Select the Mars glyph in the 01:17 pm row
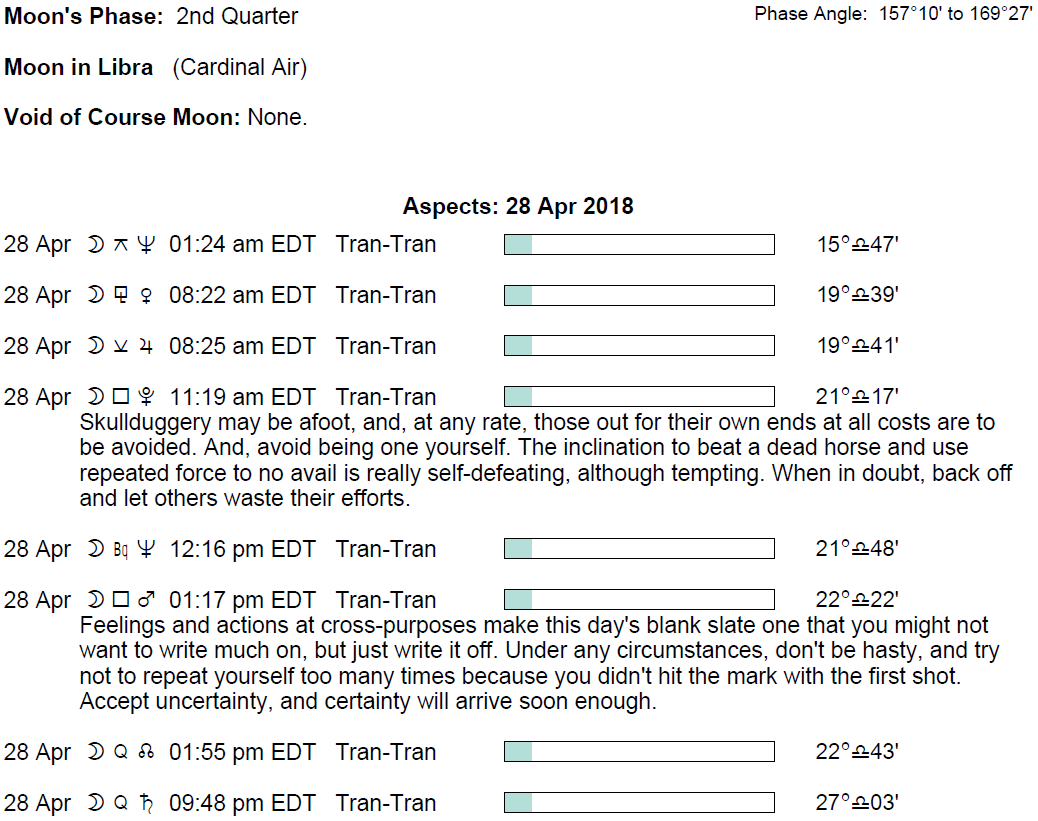The width and height of the screenshot is (1038, 821). pyautogui.click(x=146, y=601)
